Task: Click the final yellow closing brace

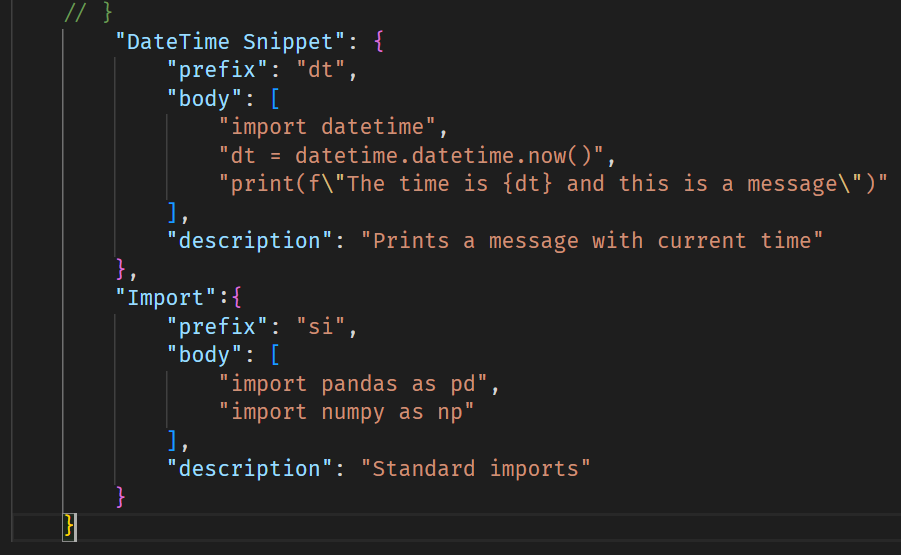Action: 69,525
